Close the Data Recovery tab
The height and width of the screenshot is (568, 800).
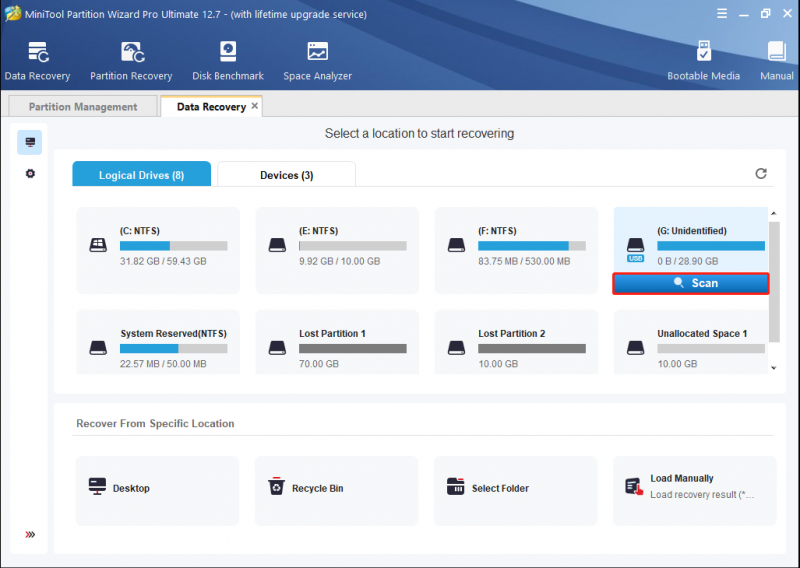(255, 106)
